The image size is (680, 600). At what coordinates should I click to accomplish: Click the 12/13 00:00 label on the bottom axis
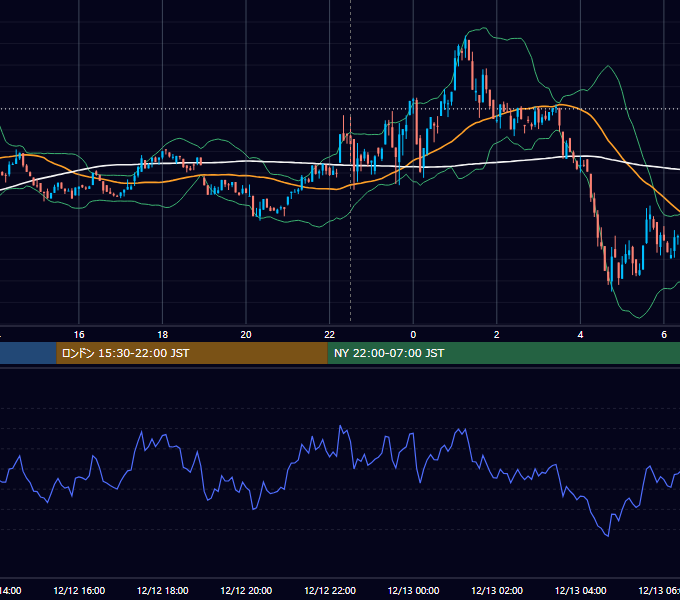413,590
